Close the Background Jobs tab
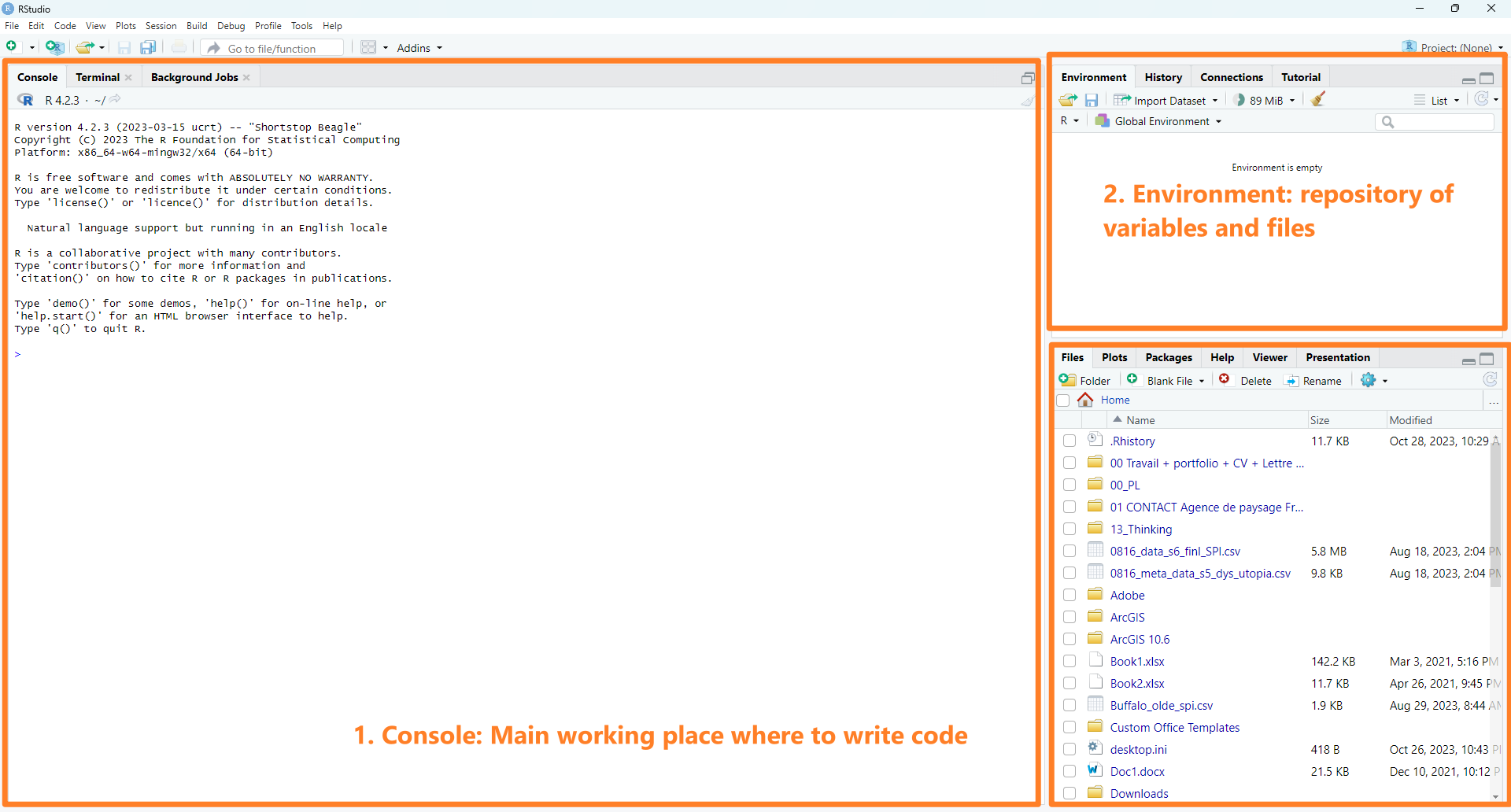The width and height of the screenshot is (1511, 812). 246,77
